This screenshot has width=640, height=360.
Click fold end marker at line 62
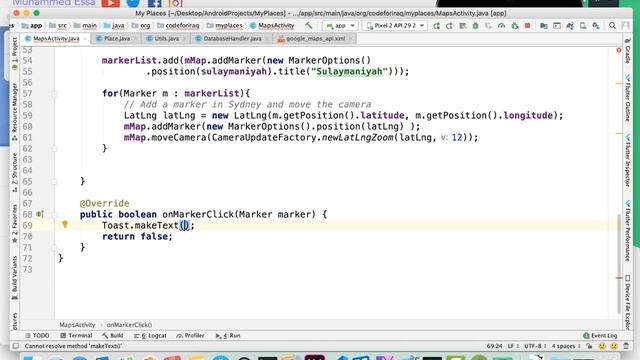click(54, 149)
